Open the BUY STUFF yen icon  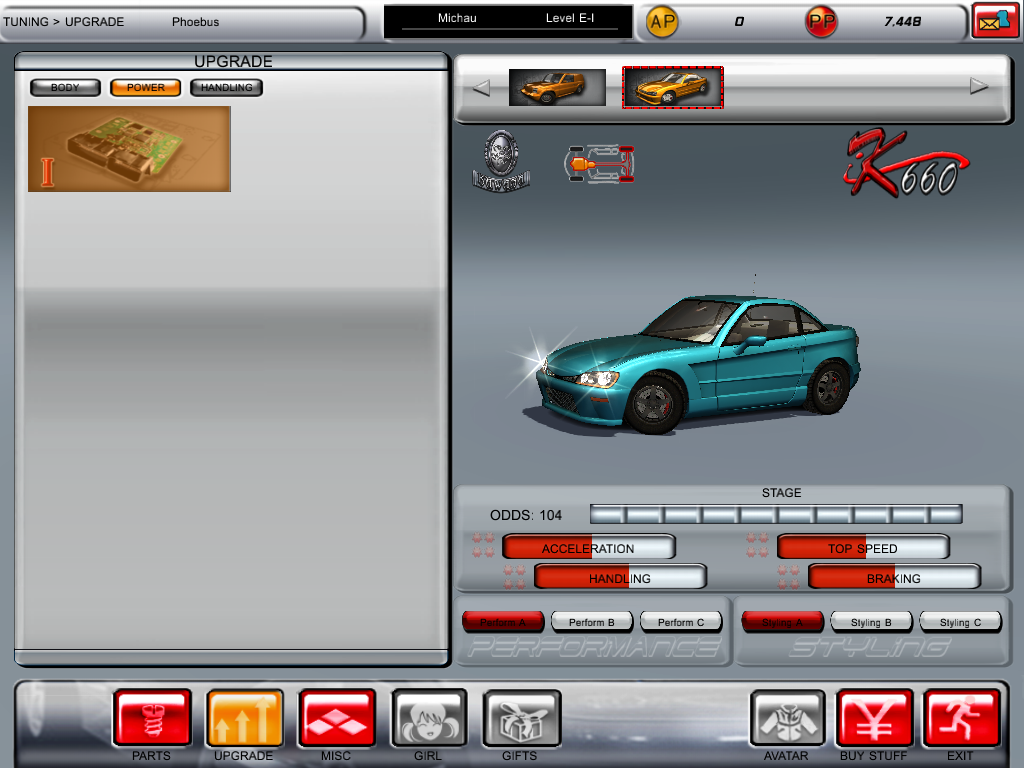(874, 718)
